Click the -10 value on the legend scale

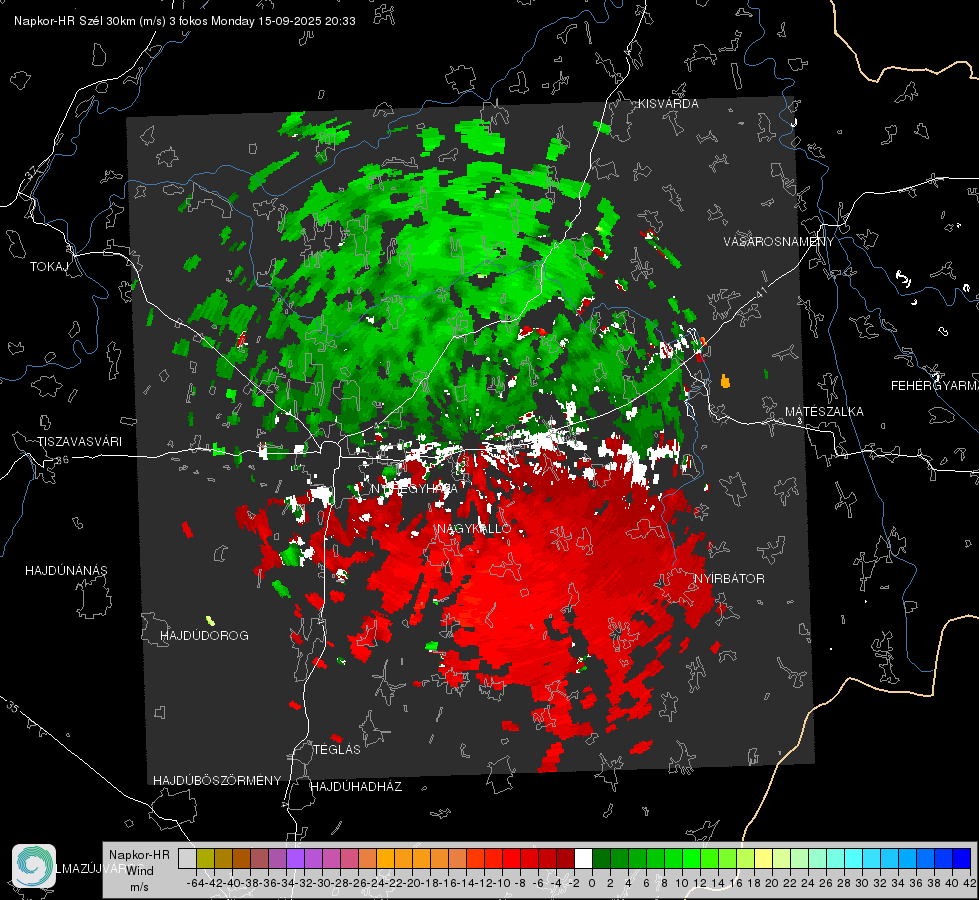coord(501,883)
